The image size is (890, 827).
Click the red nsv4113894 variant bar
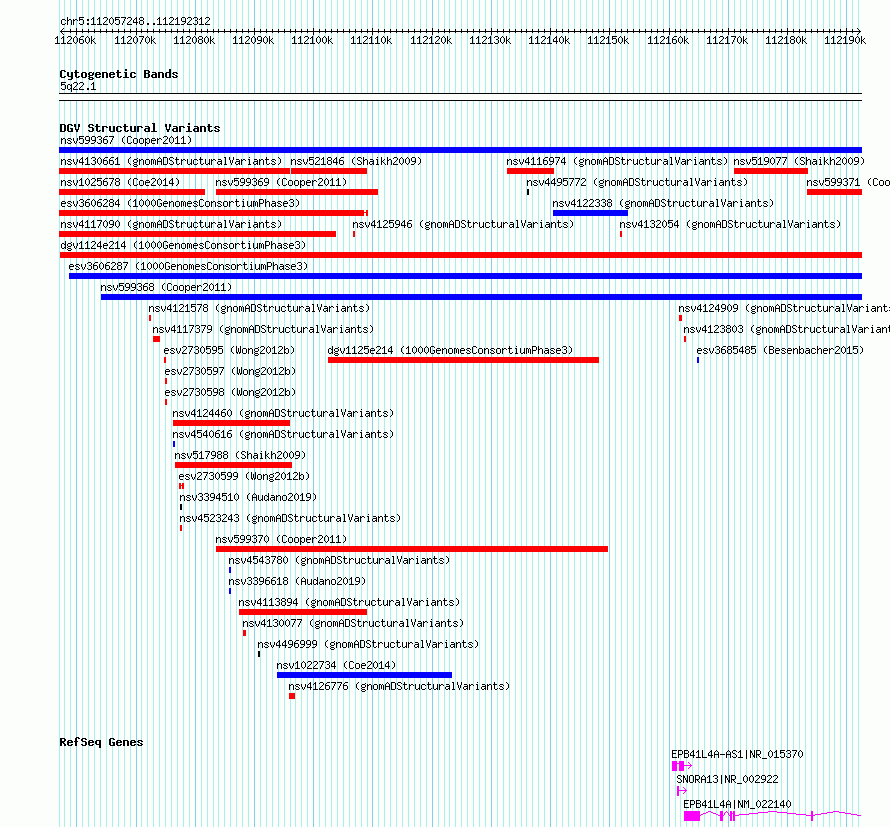coord(303,612)
